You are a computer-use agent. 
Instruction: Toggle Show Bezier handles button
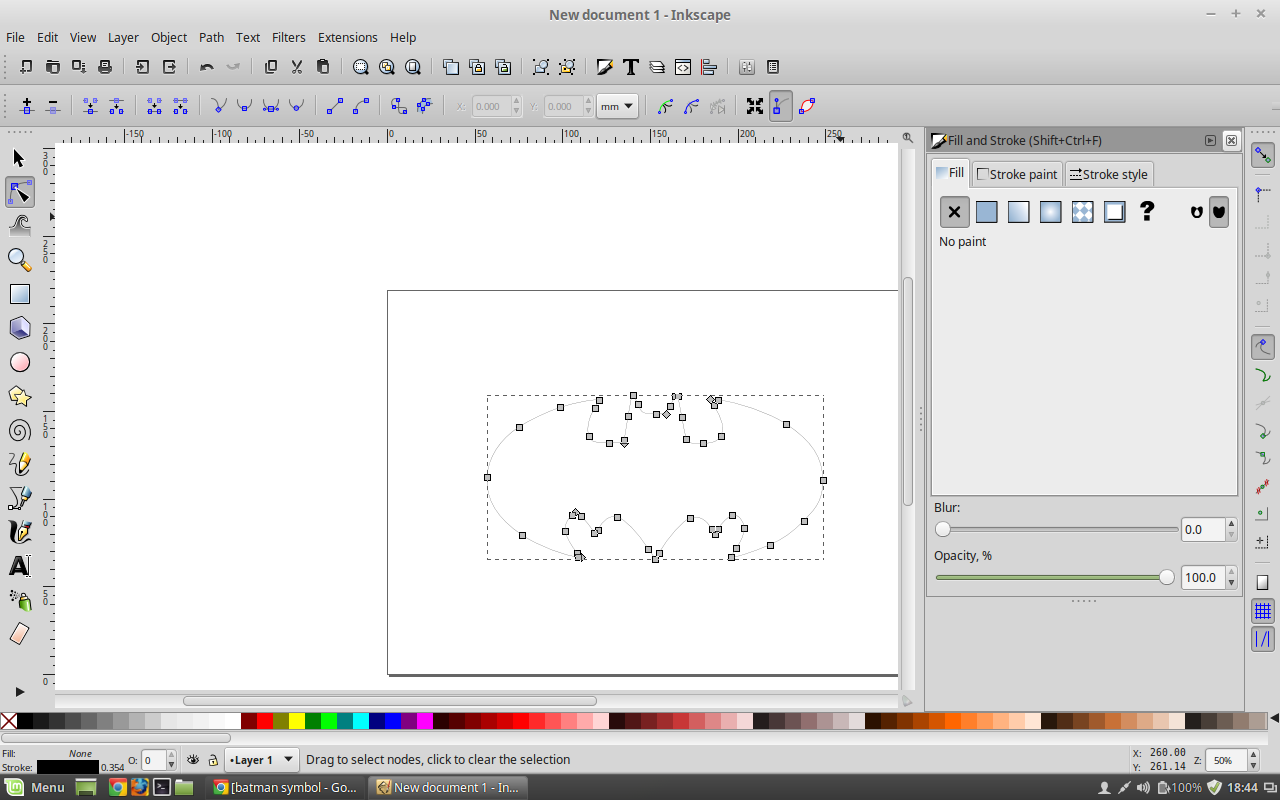[x=781, y=106]
